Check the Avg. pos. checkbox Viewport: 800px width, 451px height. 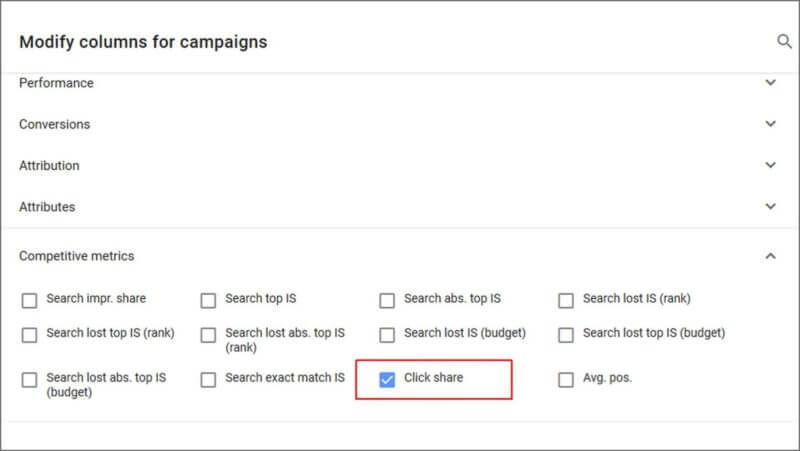566,380
